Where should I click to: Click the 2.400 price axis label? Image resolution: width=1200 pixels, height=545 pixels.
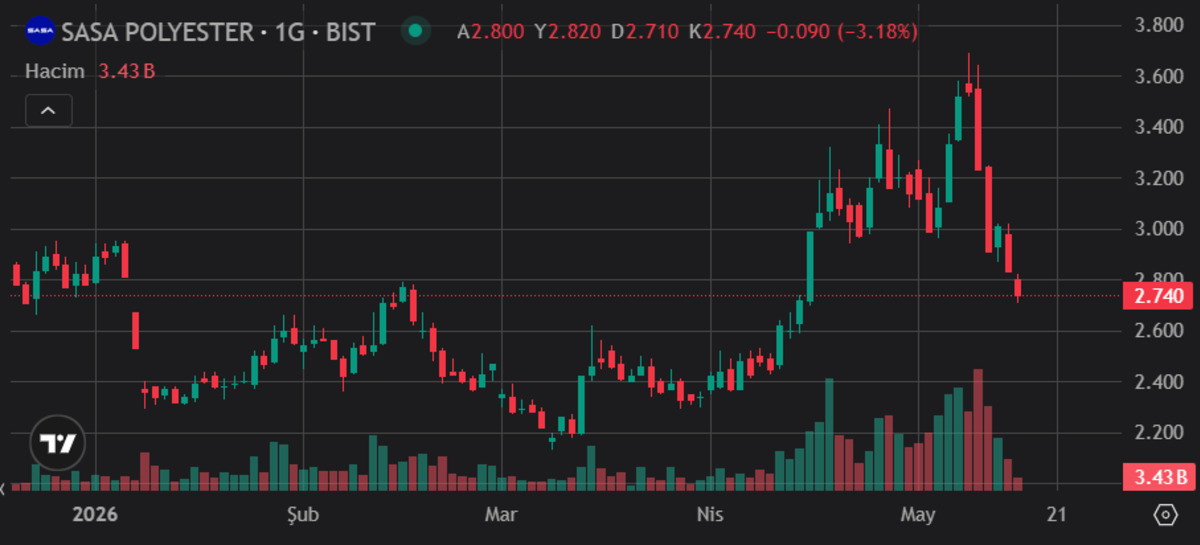click(1160, 382)
